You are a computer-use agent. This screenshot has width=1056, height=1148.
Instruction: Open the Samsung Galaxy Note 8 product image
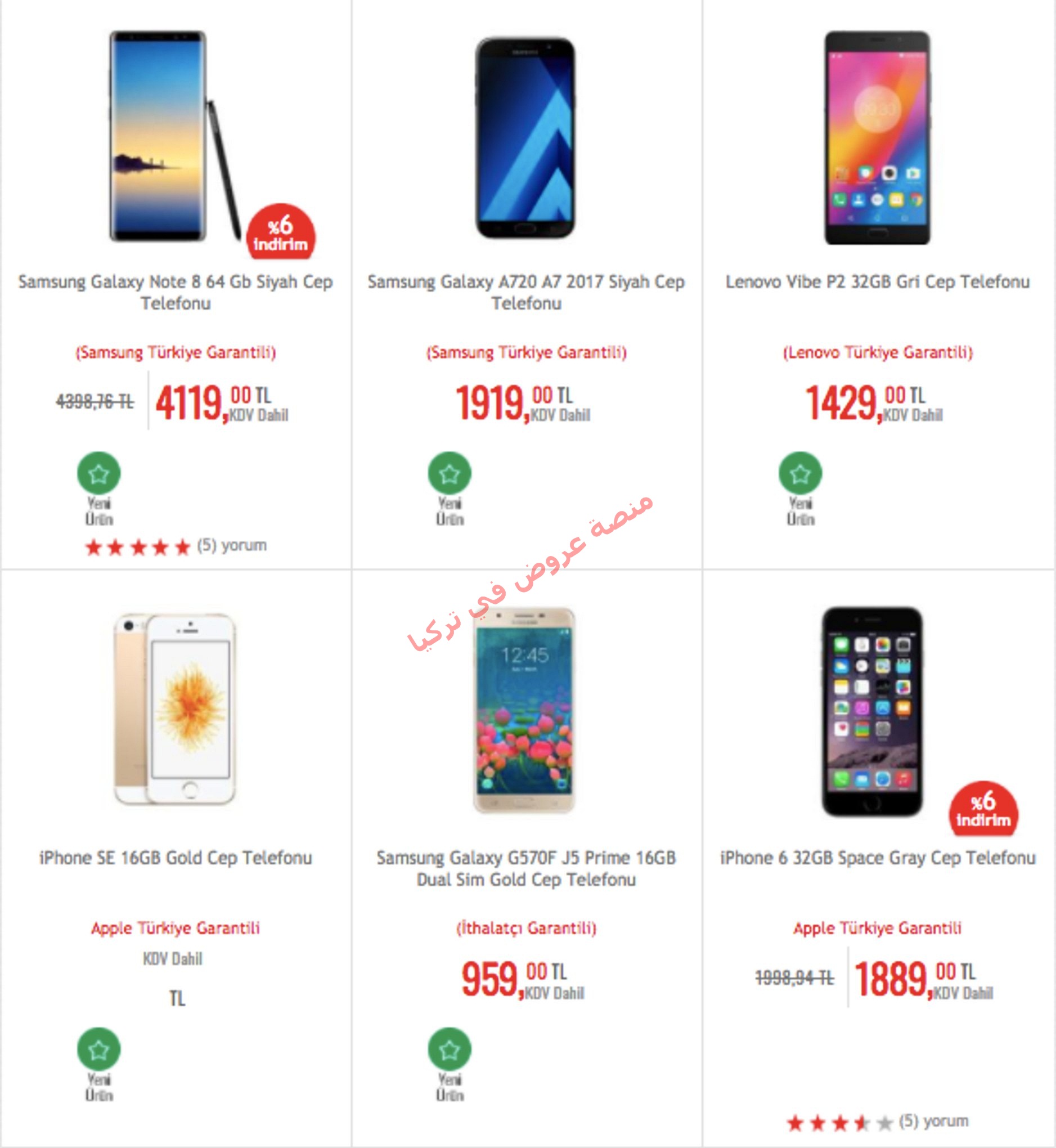[x=176, y=136]
